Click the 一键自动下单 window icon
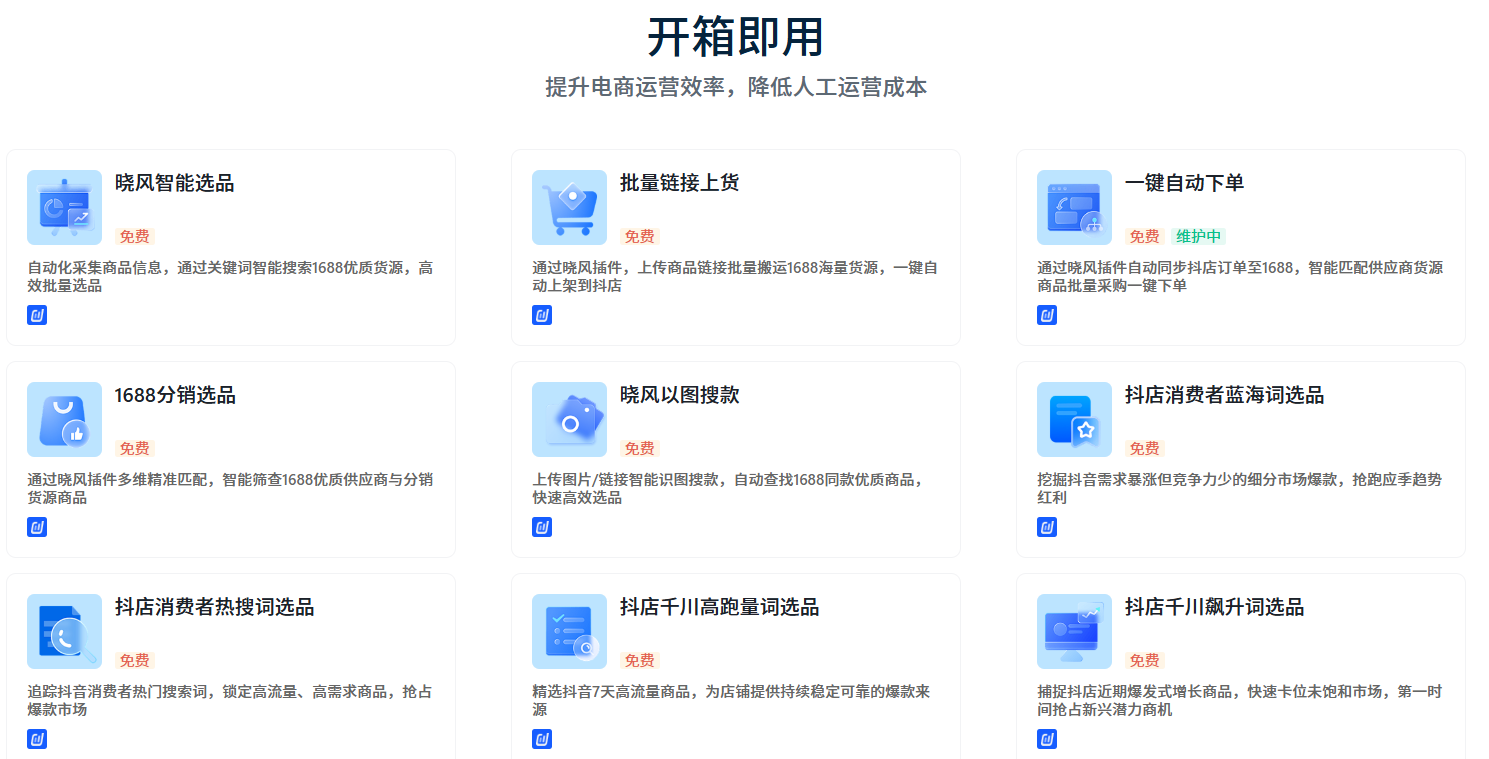The width and height of the screenshot is (1489, 759). pyautogui.click(x=1074, y=207)
